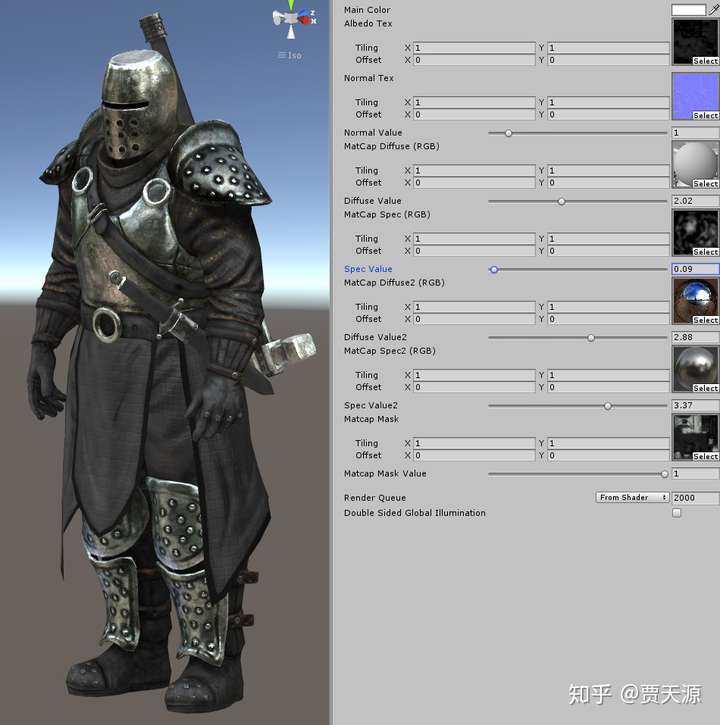Open the Main Color white swatch
This screenshot has width=720, height=725.
(689, 10)
